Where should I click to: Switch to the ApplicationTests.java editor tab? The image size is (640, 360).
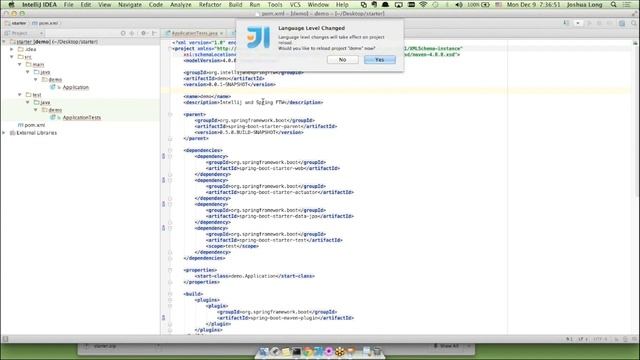pos(194,33)
